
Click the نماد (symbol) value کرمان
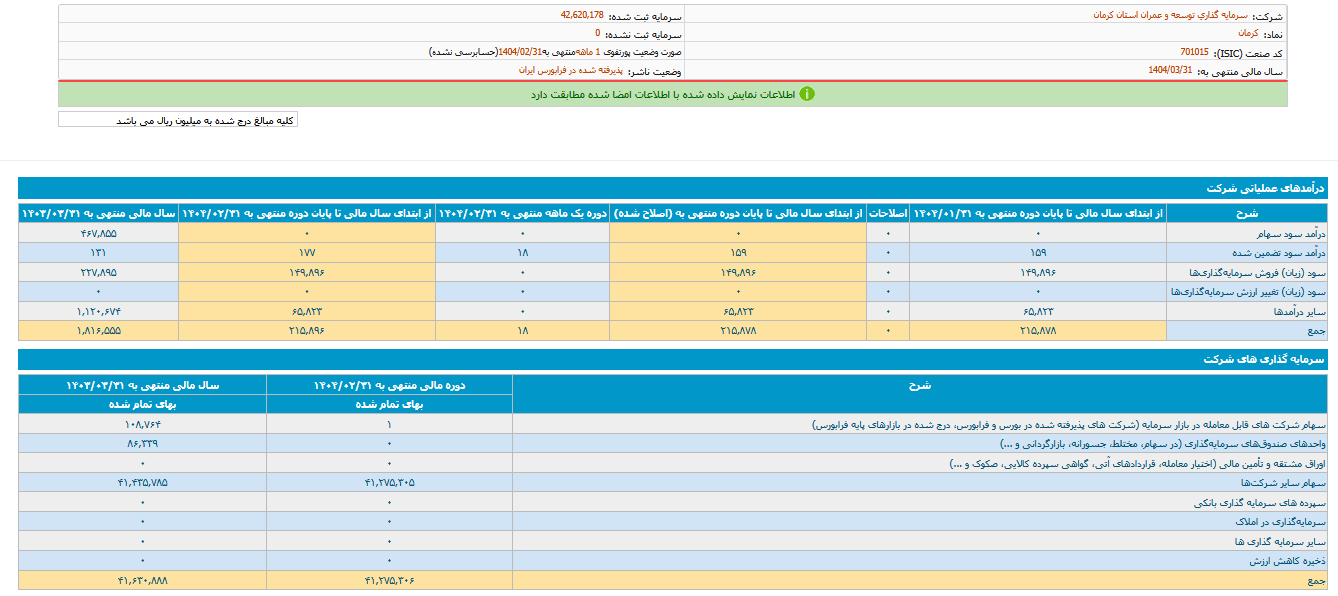[x=1247, y=33]
